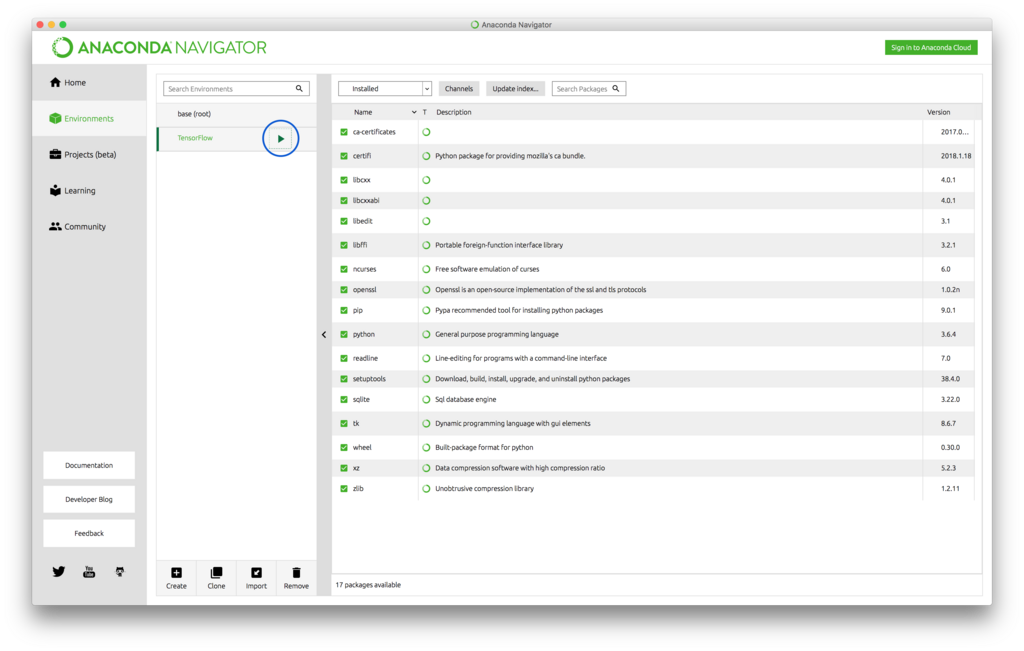Click the type icon for python
The height and width of the screenshot is (651, 1024).
tap(426, 334)
